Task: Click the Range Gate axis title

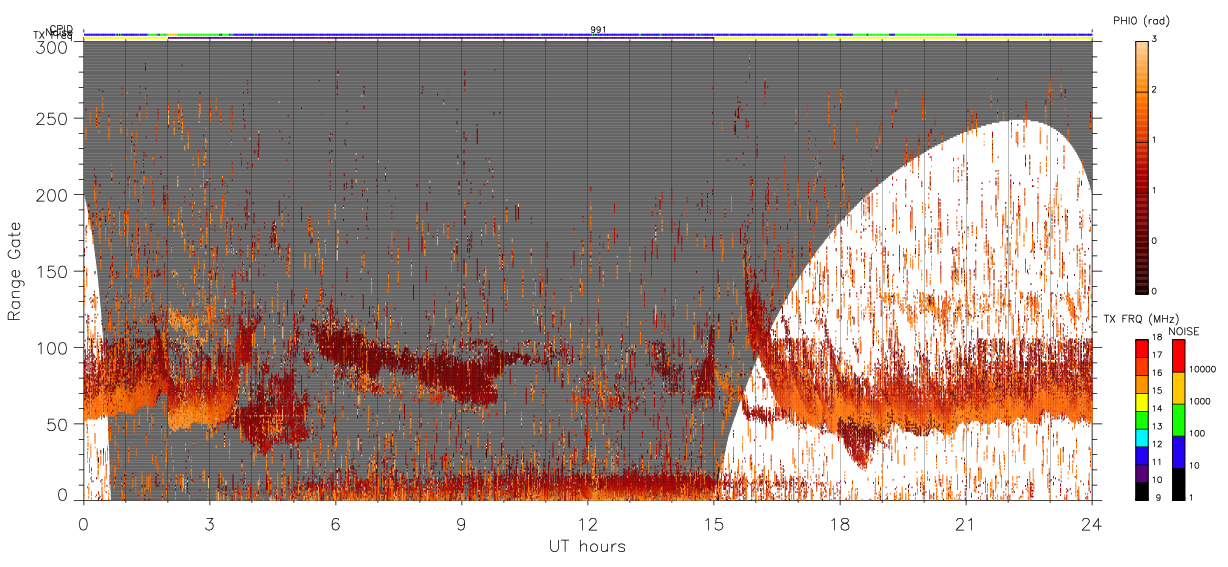Action: click(14, 270)
